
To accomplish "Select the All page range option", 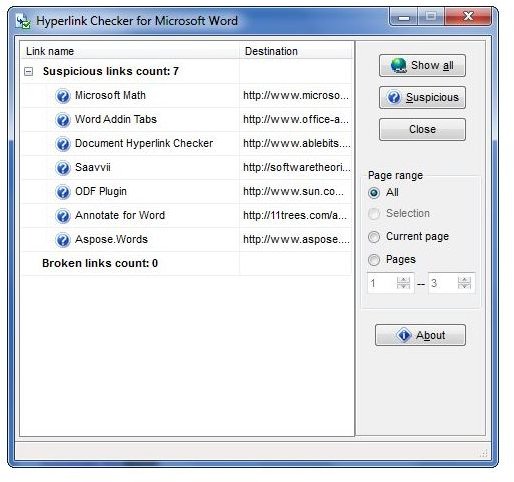I will point(374,193).
